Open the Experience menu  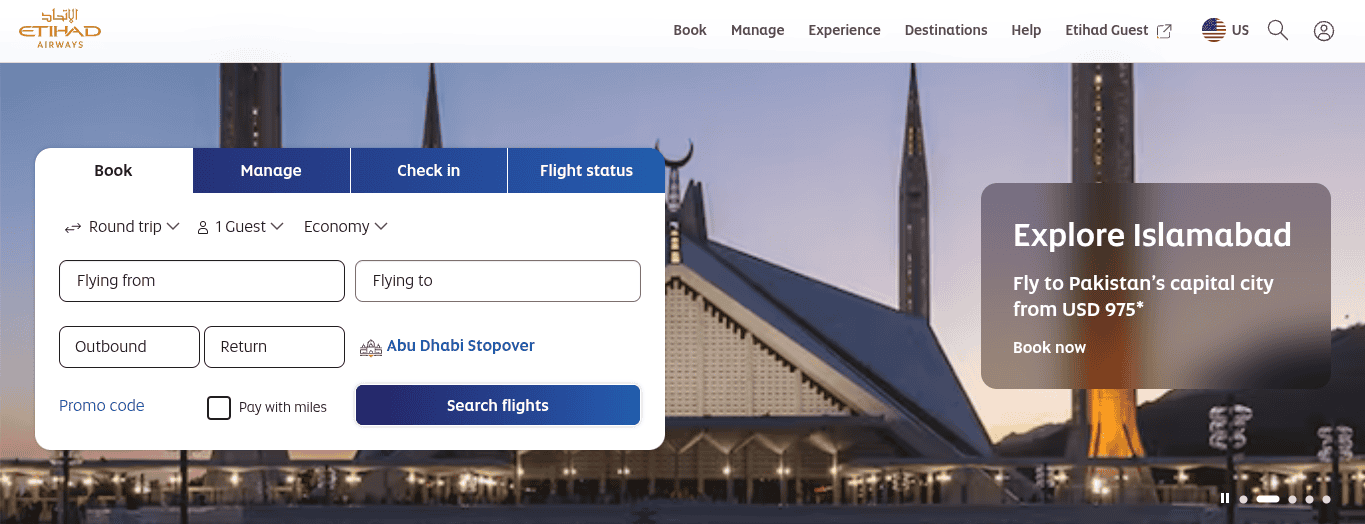pos(845,30)
